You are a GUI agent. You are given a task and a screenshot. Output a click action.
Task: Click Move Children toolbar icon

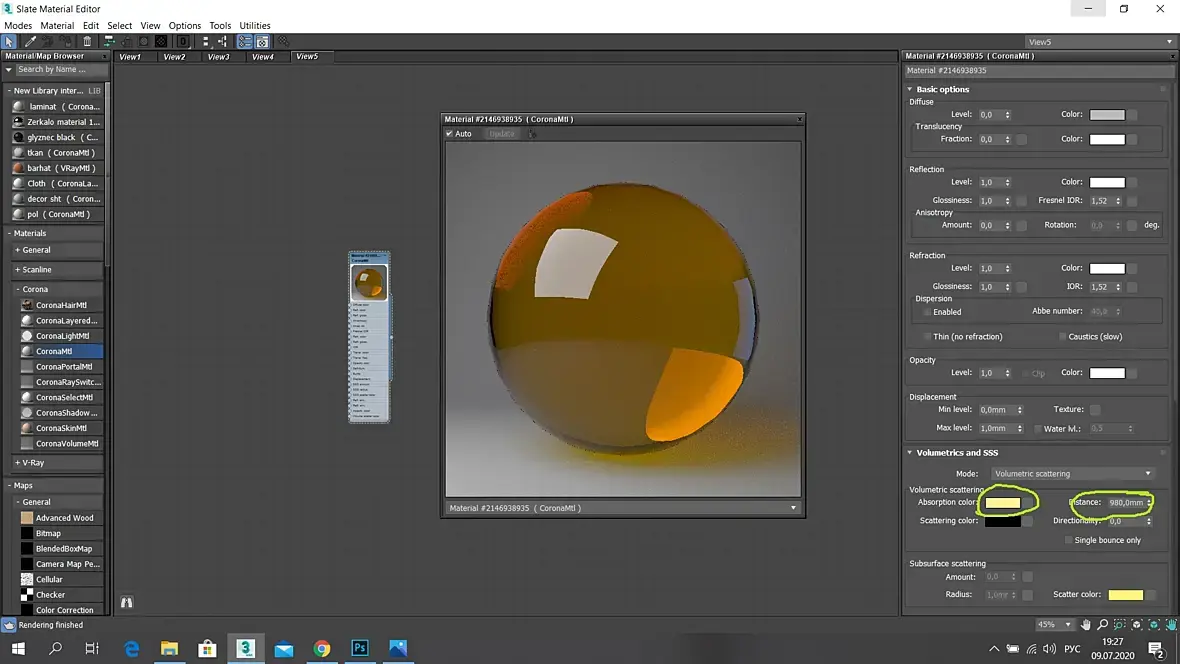click(x=109, y=41)
